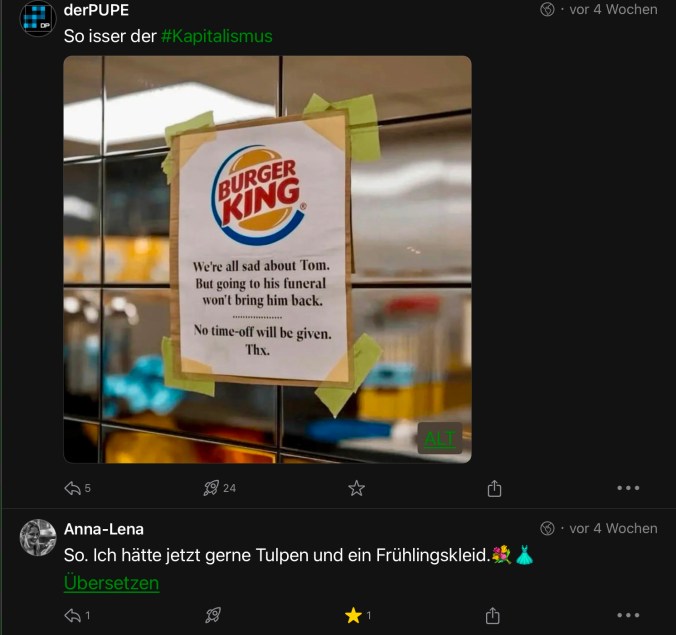Click the globe visibility icon on Anna-Lena's post
Screen dimensions: 676x635
tap(547, 528)
